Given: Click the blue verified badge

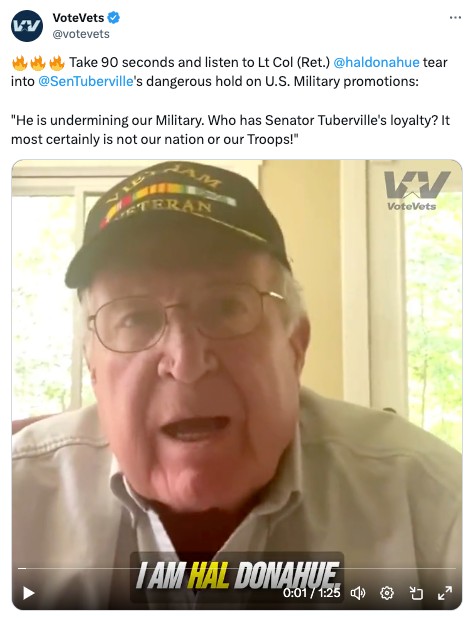Looking at the screenshot, I should pyautogui.click(x=114, y=18).
